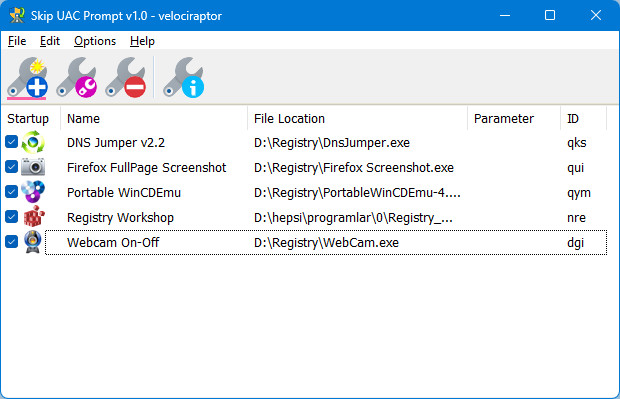This screenshot has height=399, width=620.
Task: Click the add new application wrench icon
Action: pos(27,78)
